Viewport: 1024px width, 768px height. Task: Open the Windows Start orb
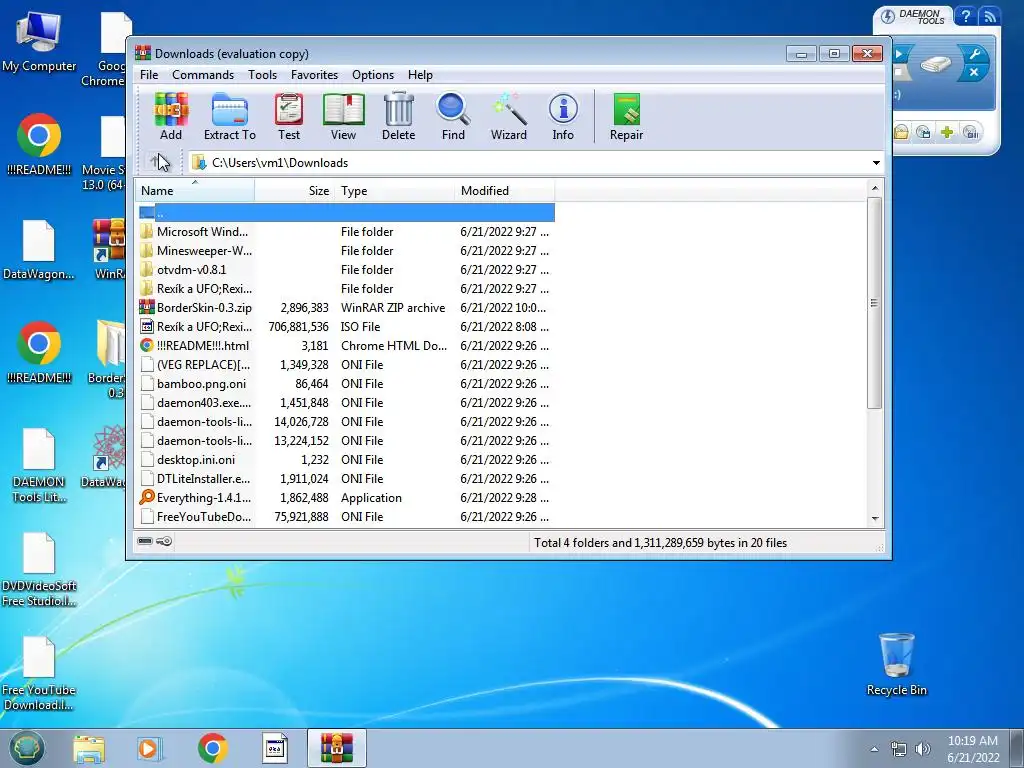tap(26, 748)
